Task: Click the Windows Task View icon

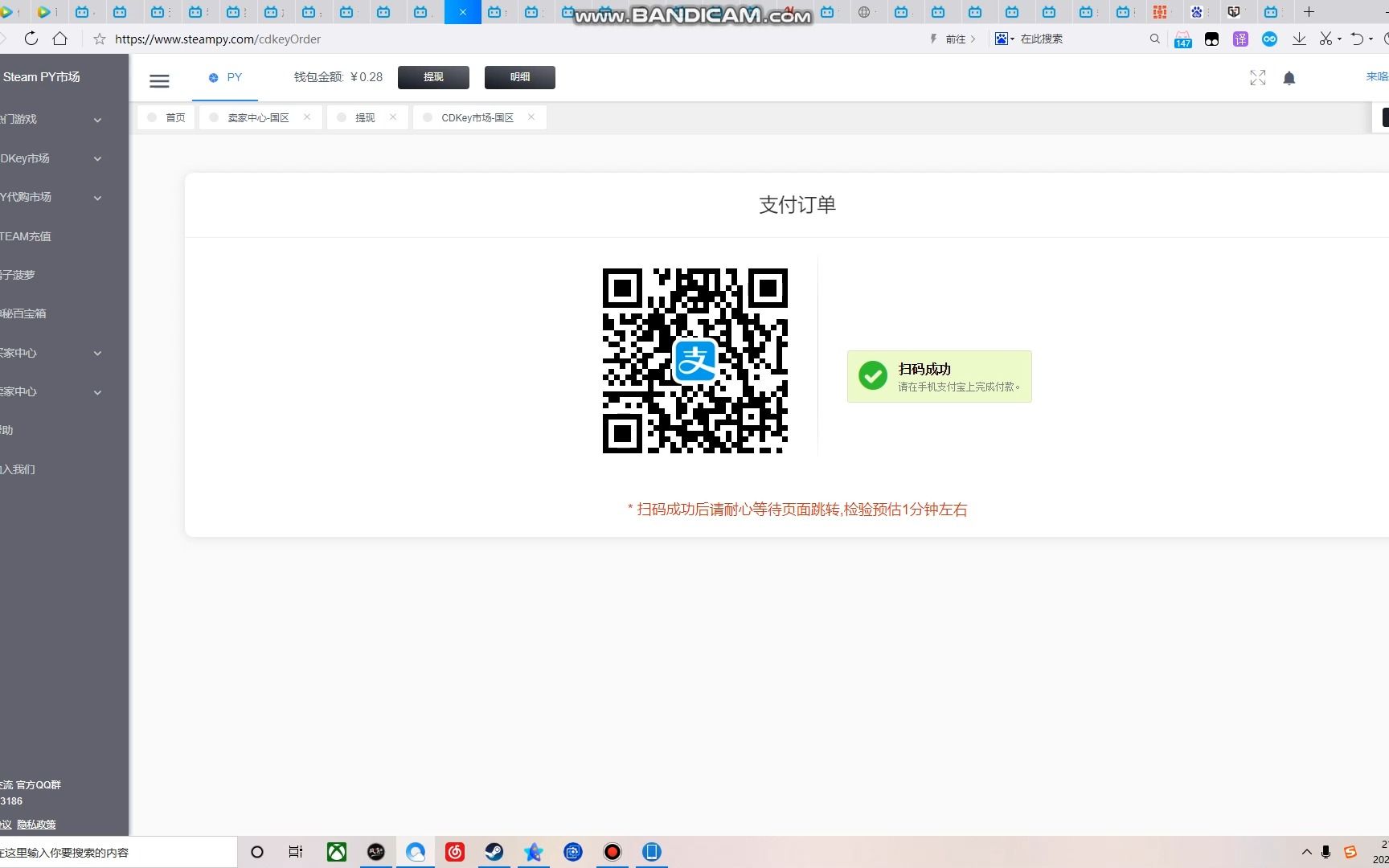Action: point(296,852)
